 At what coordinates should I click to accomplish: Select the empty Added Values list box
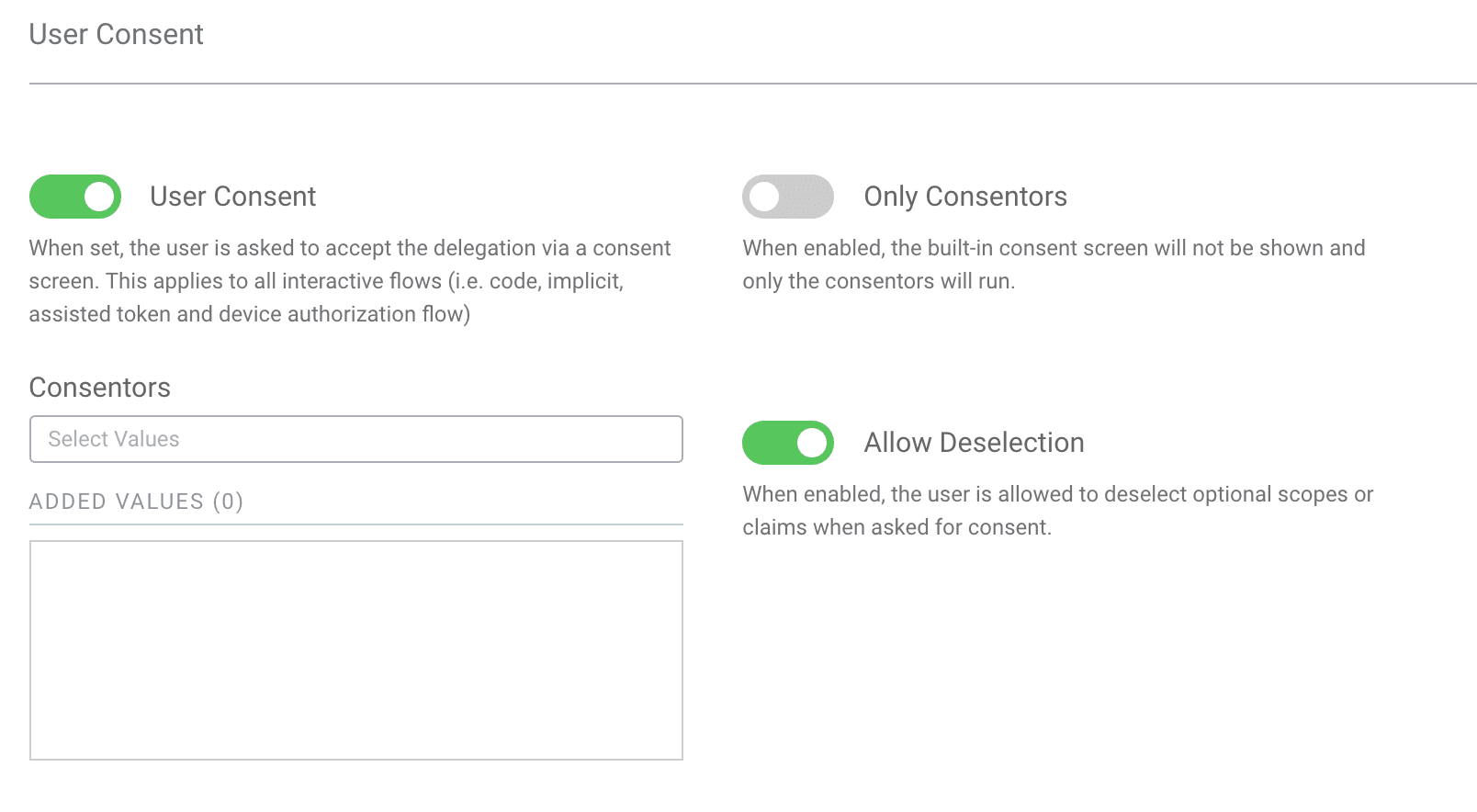(356, 648)
